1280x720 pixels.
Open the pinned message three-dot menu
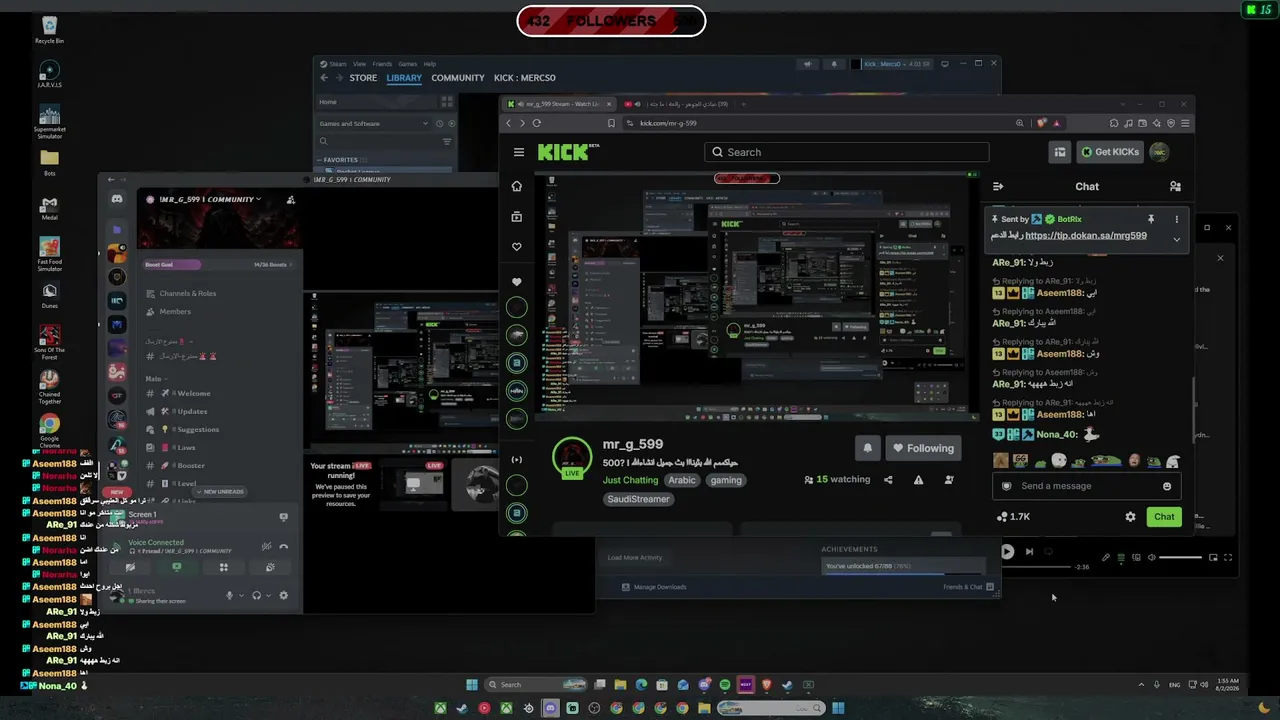(x=1176, y=219)
